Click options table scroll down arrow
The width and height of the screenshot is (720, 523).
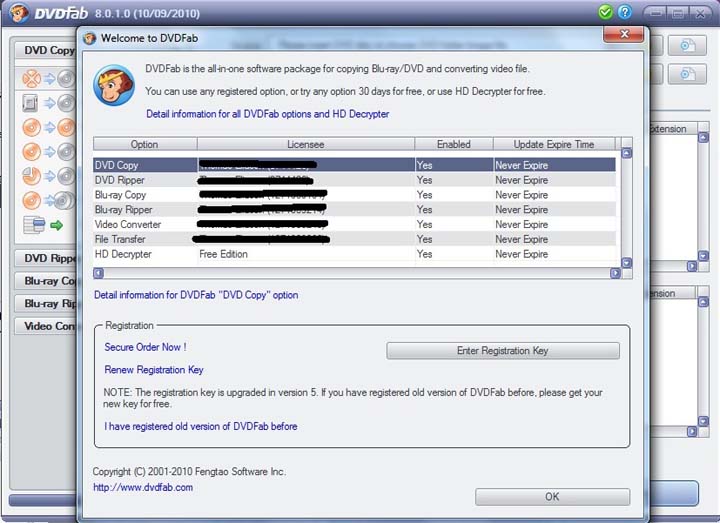626,263
